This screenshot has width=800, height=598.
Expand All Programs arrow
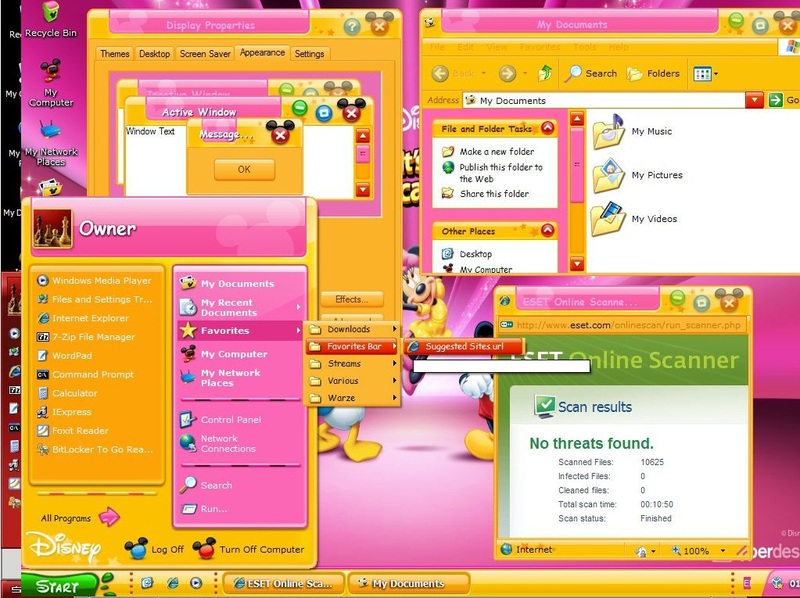point(109,517)
